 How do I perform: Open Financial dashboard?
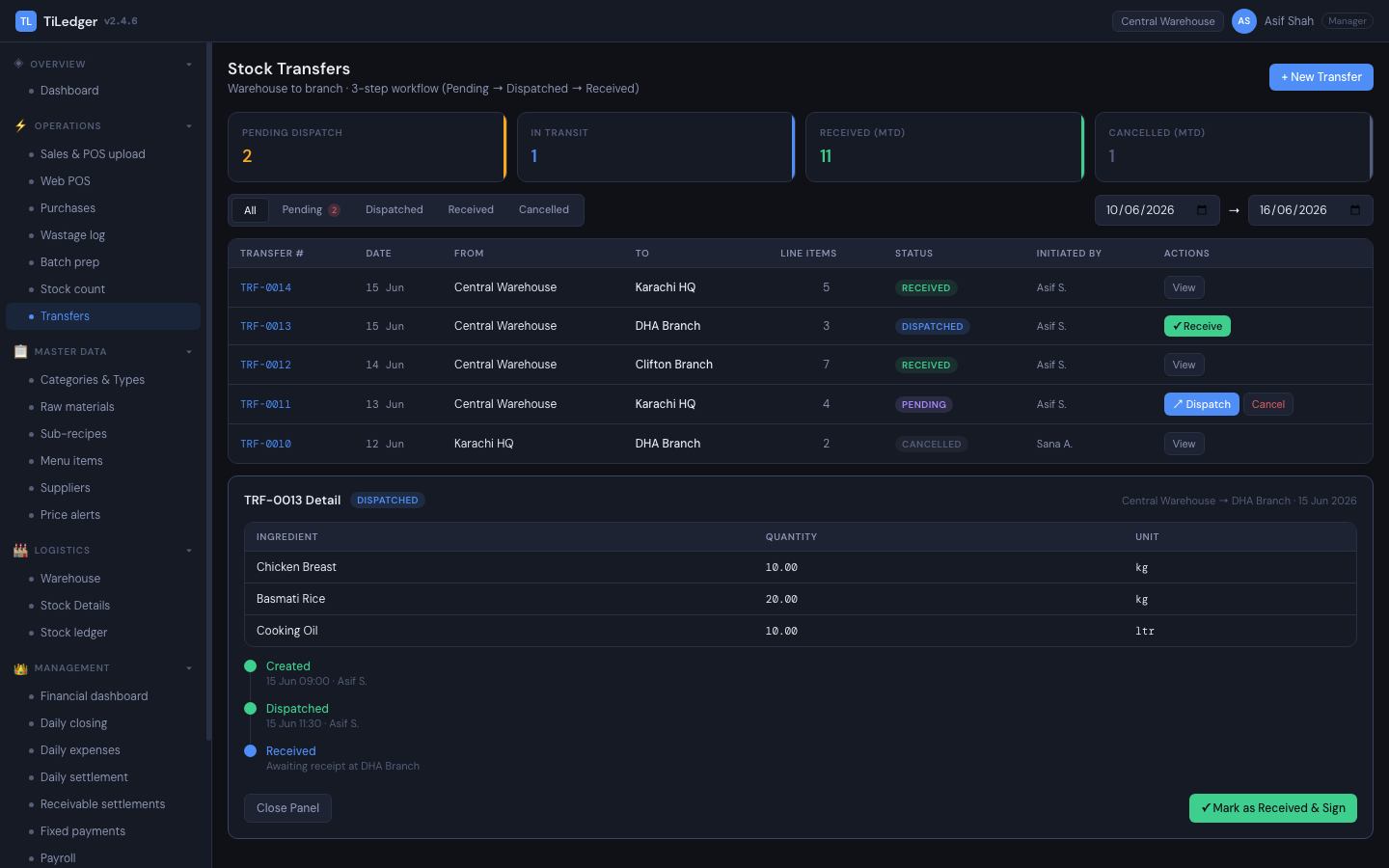click(103, 696)
